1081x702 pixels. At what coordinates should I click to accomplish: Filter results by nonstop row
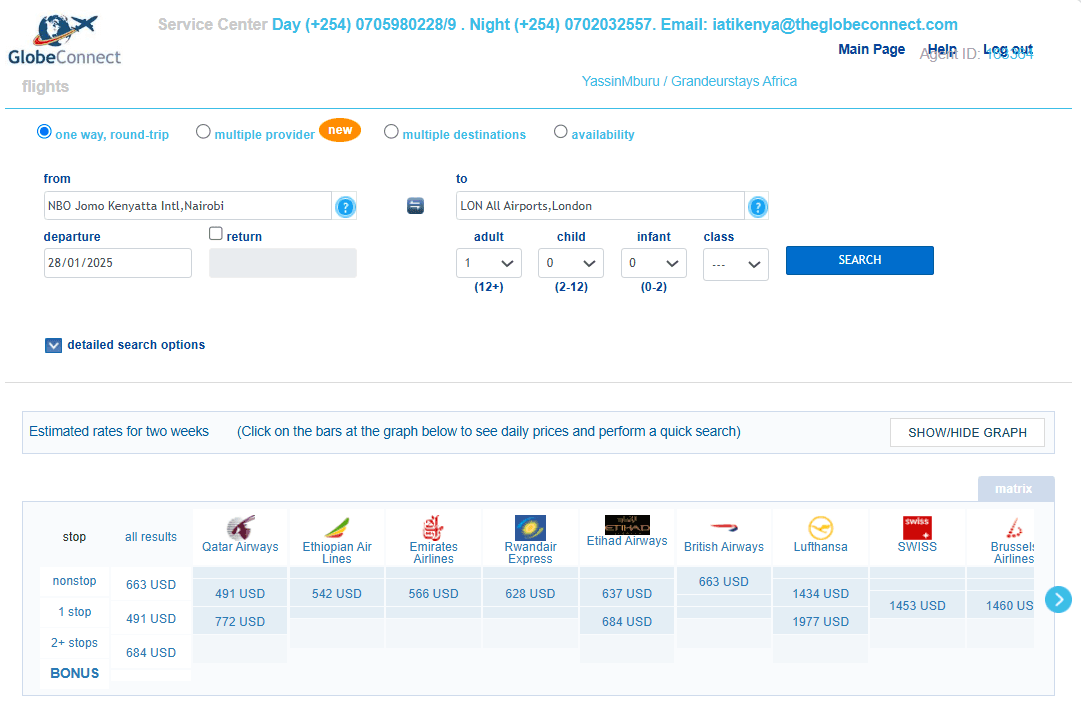74,581
